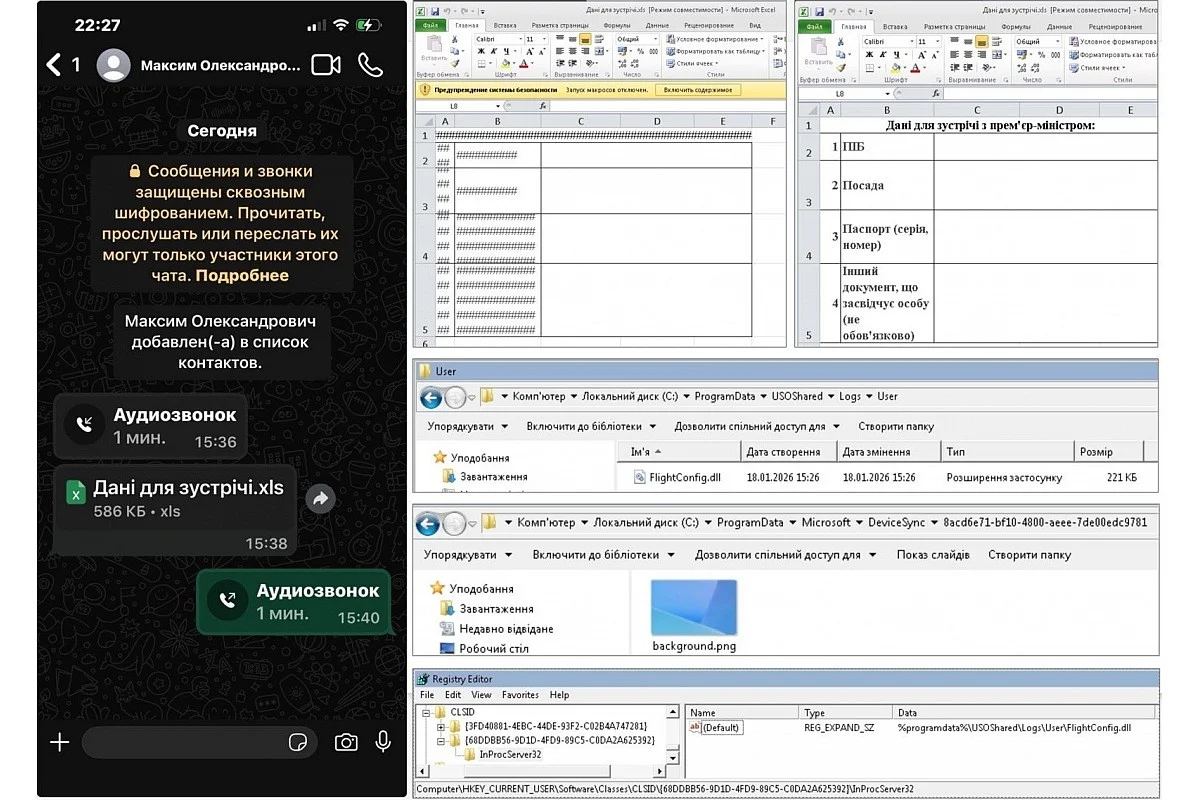Open the Calibri font dropdown in the left Excel
Viewport: 1200px width, 800px height.
coord(519,41)
